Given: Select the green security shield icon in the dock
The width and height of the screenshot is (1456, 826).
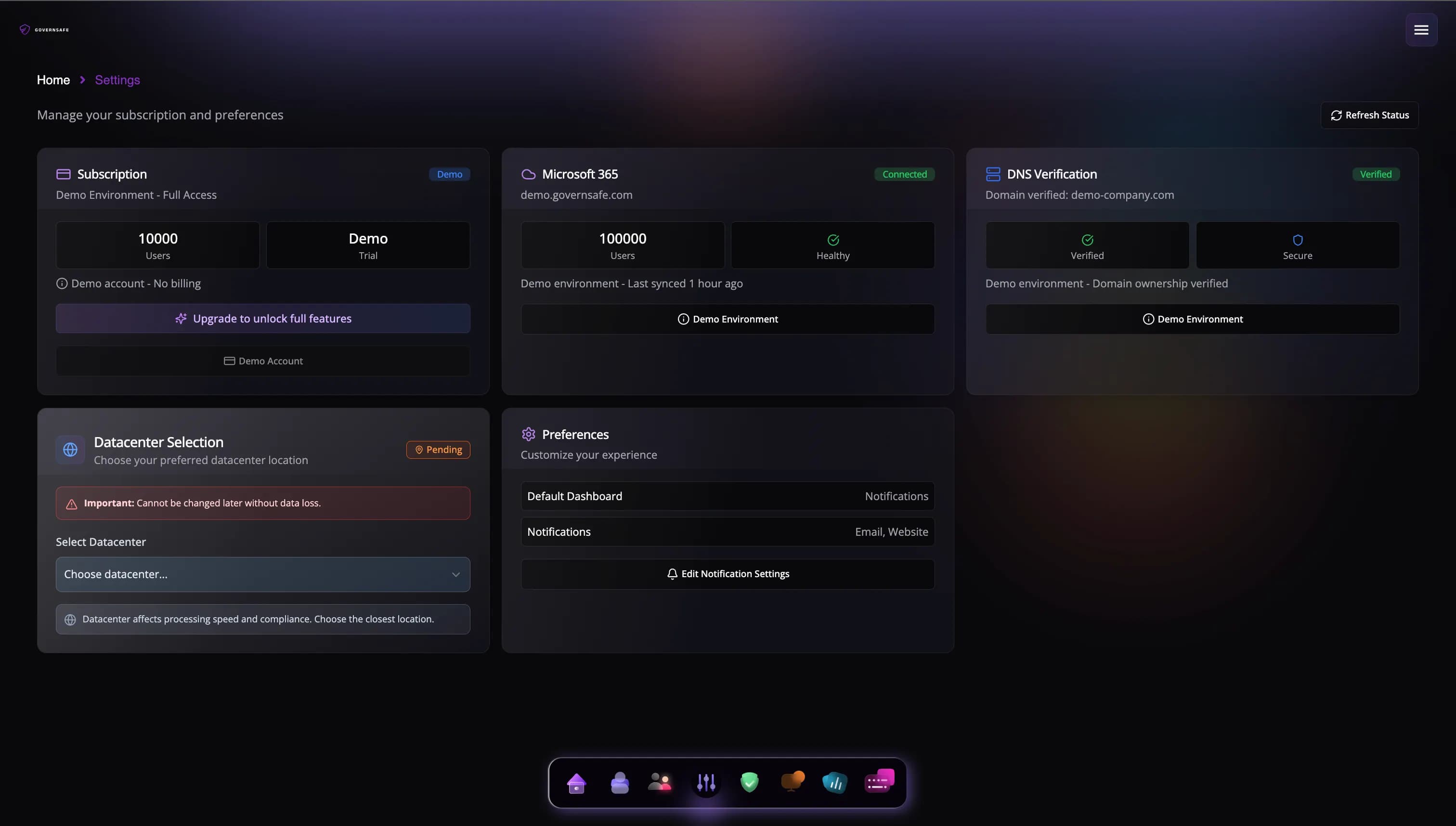Looking at the screenshot, I should point(750,783).
